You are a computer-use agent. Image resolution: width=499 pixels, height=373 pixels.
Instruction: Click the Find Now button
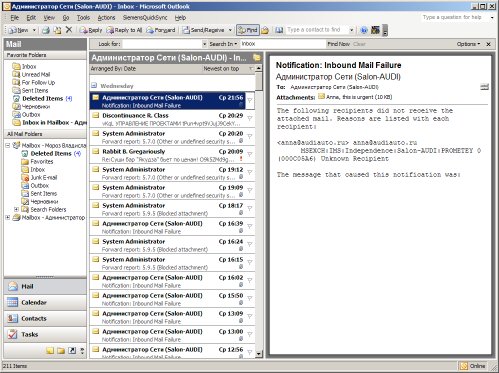[x=338, y=44]
